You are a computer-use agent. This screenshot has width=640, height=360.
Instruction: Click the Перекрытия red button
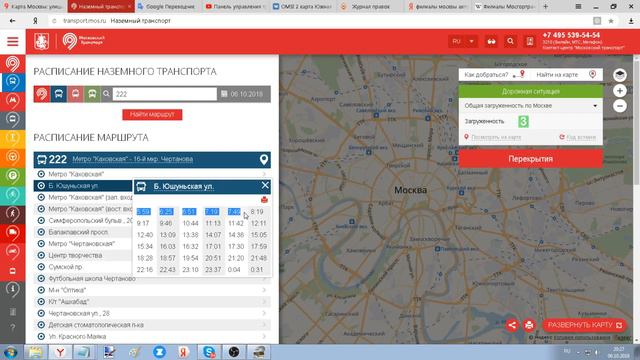(x=530, y=159)
